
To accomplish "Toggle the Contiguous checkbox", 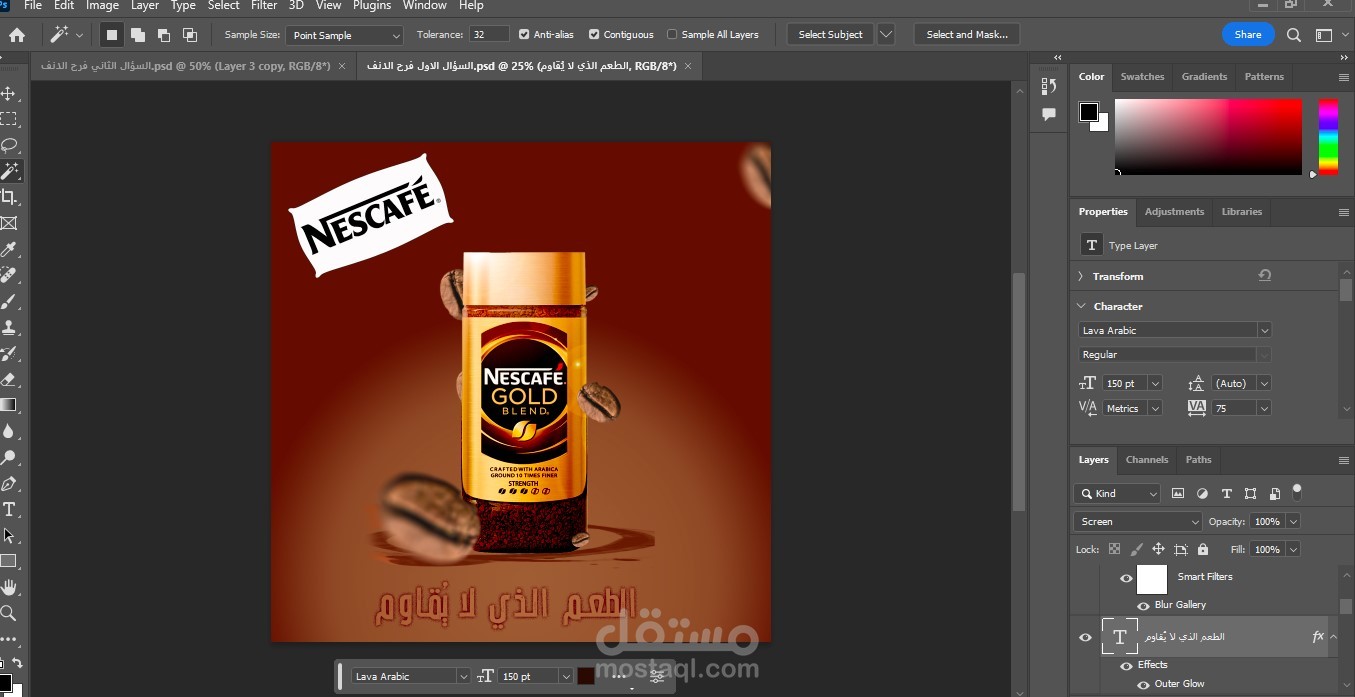I will pos(594,34).
